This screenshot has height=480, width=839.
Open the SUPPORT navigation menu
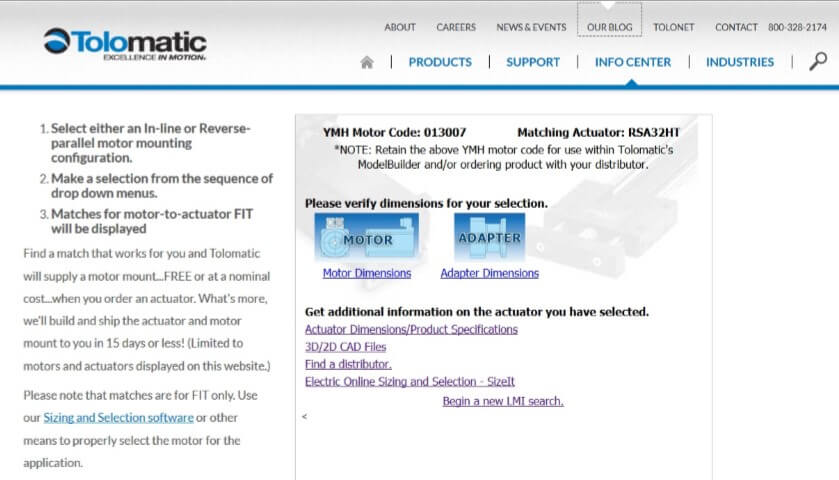pyautogui.click(x=533, y=62)
